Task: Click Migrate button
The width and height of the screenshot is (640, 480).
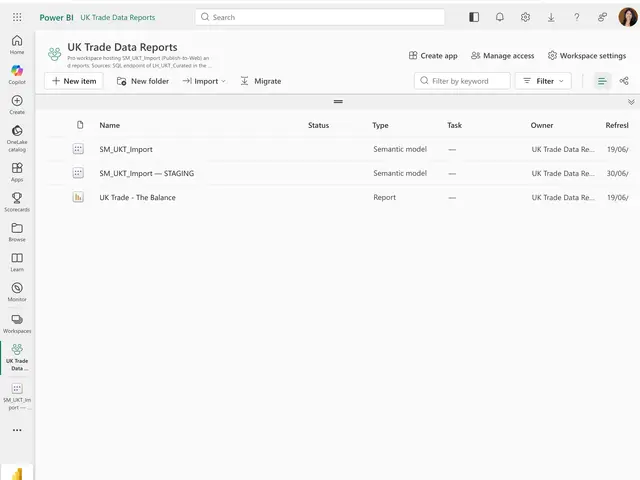Action: point(261,81)
